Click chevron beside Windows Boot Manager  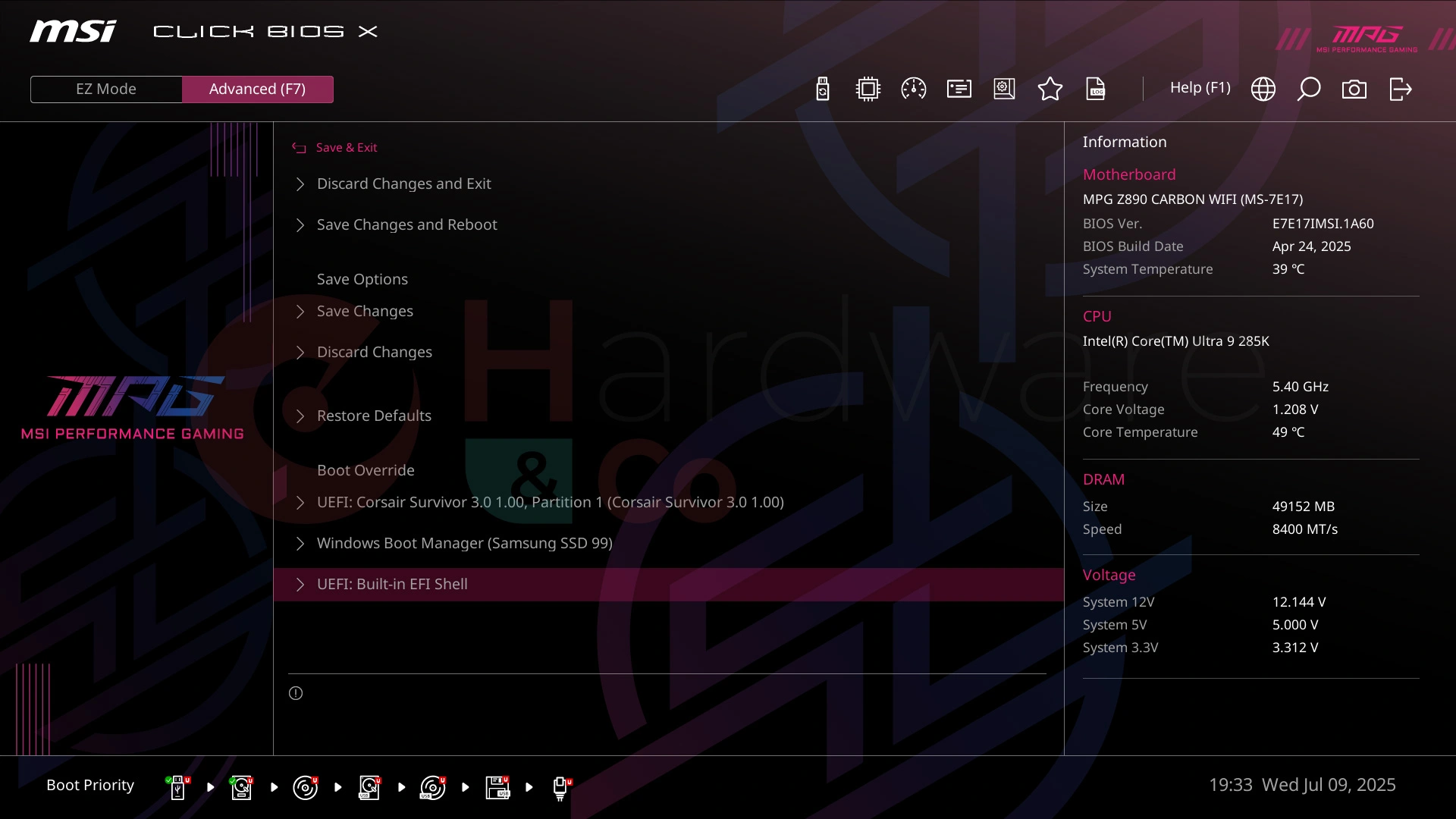300,544
